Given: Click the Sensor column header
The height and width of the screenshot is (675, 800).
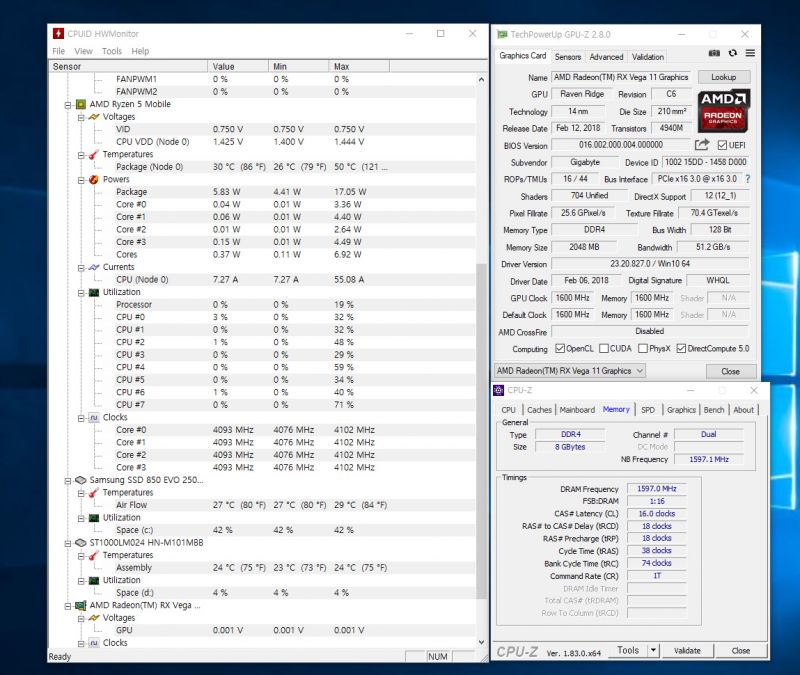Looking at the screenshot, I should [x=128, y=66].
